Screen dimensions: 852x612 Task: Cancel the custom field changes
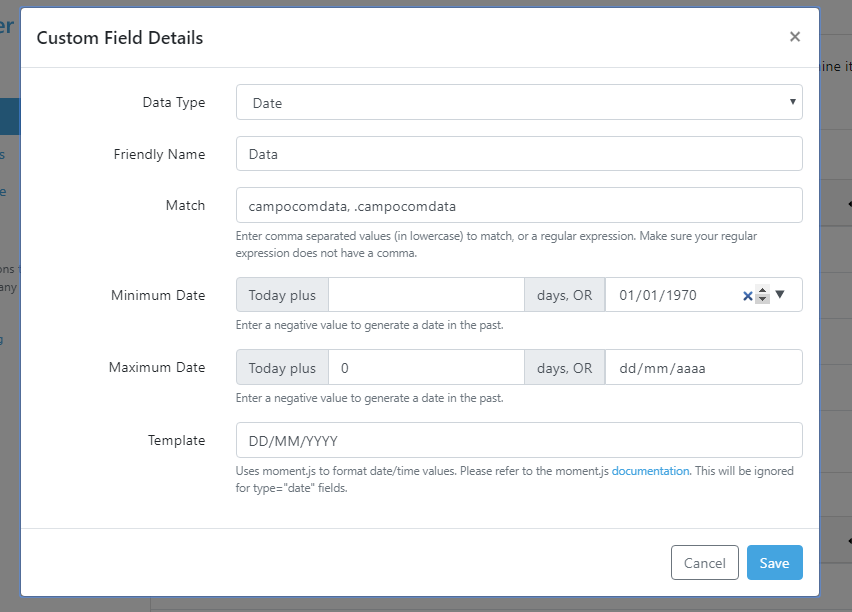tap(705, 563)
